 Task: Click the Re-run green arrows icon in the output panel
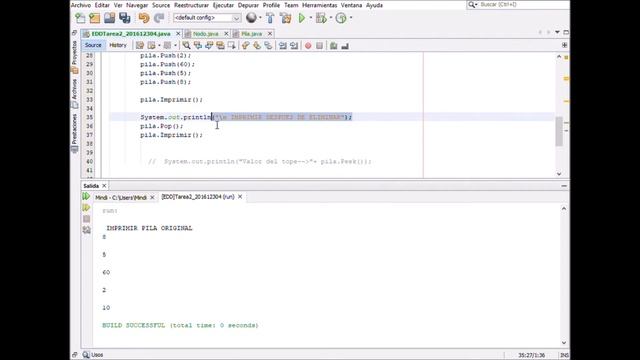click(x=86, y=197)
